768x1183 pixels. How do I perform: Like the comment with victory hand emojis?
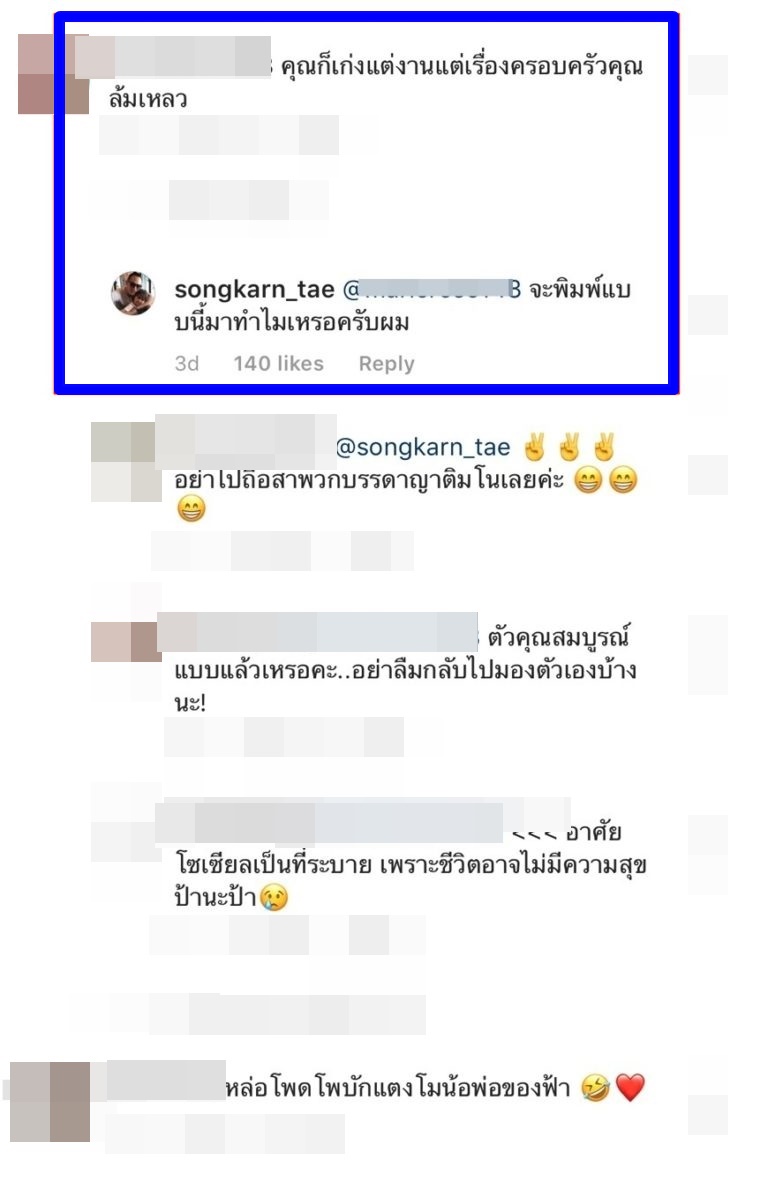[708, 475]
